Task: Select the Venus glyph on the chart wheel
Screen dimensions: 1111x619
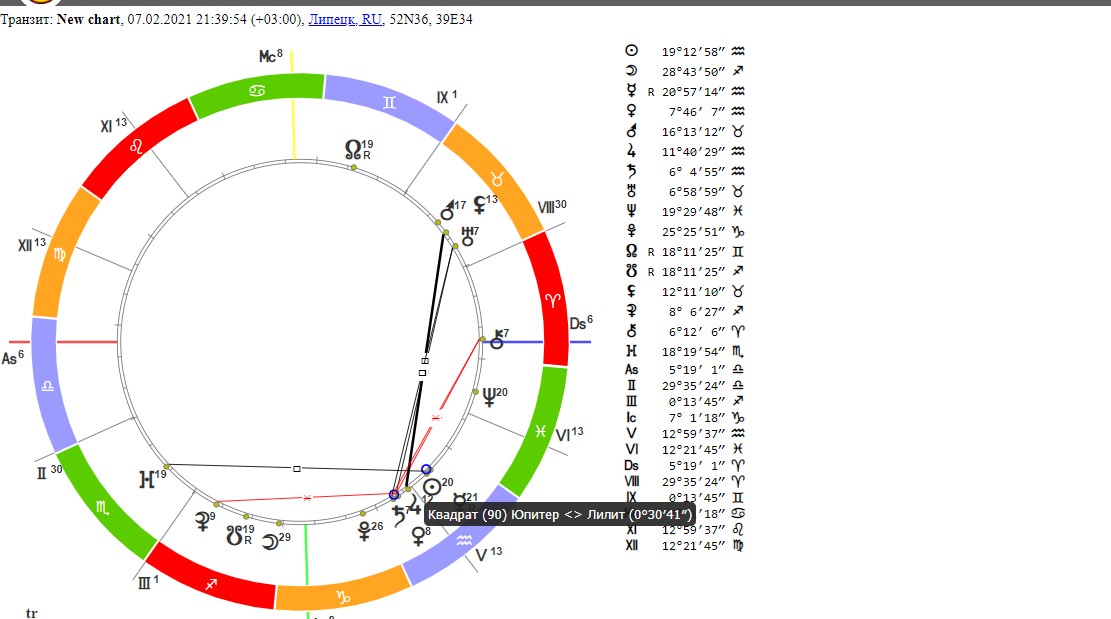Action: pyautogui.click(x=418, y=537)
